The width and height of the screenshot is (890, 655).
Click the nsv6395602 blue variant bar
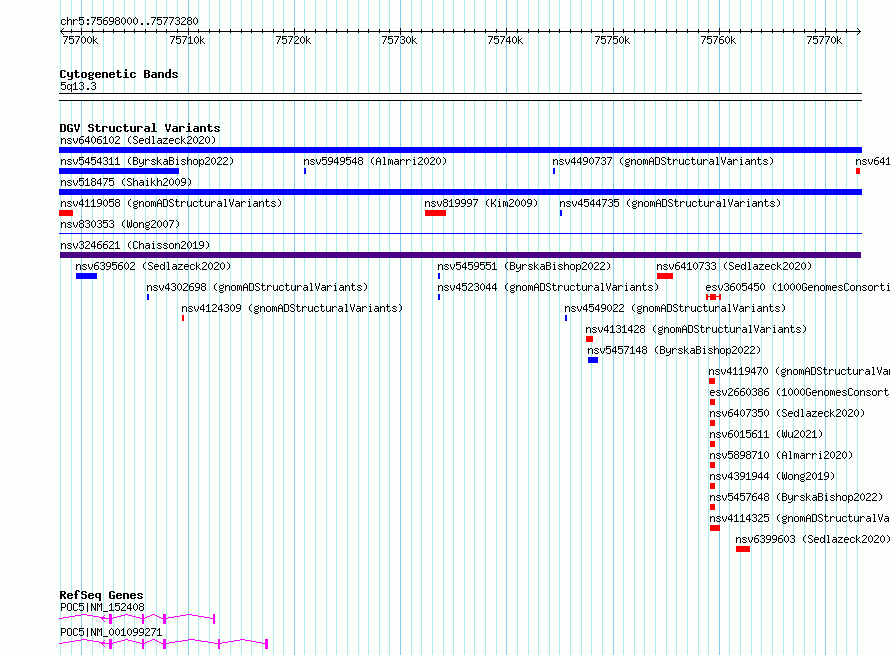[x=86, y=276]
